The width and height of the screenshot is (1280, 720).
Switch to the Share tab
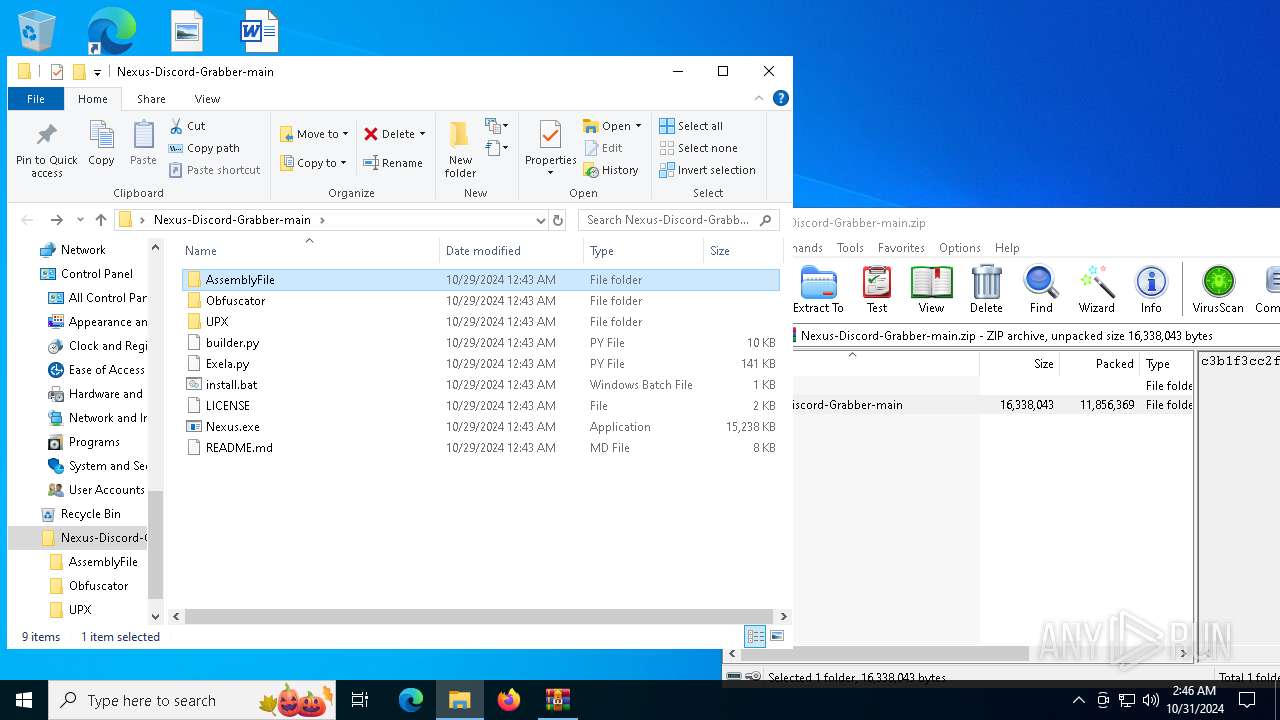pos(151,99)
